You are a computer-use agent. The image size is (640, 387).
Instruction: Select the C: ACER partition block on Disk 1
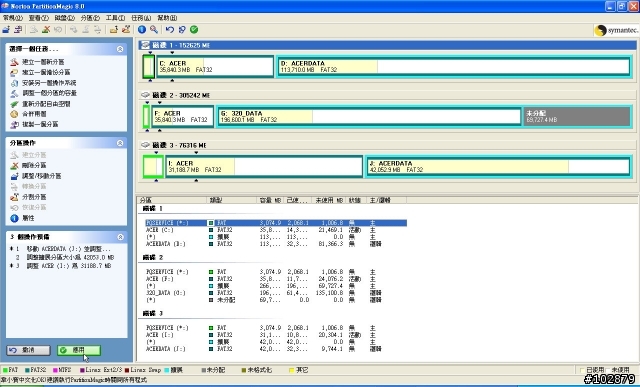pos(215,67)
